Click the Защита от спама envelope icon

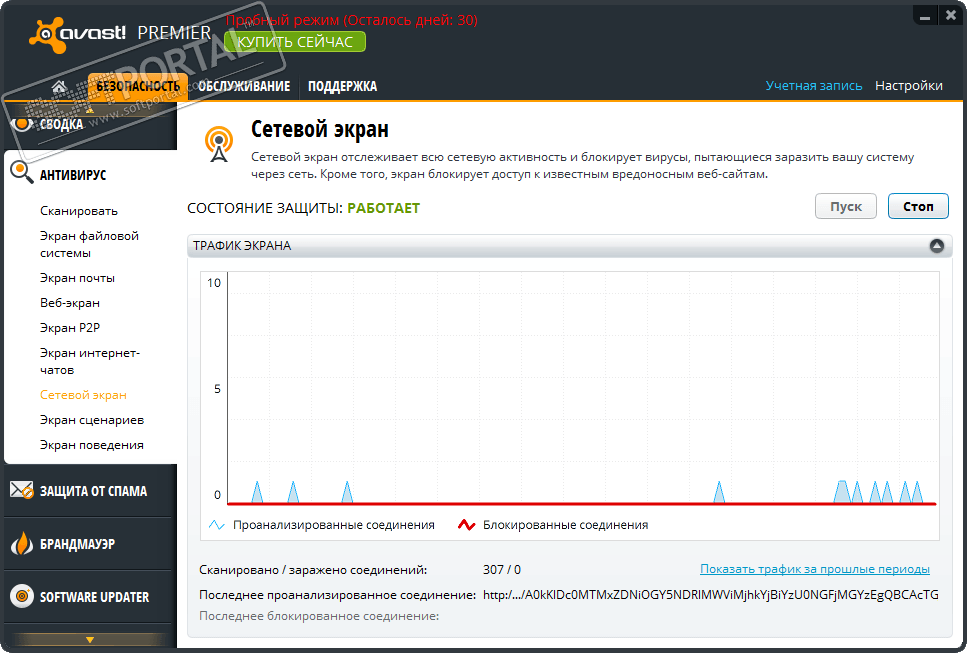coord(22,490)
